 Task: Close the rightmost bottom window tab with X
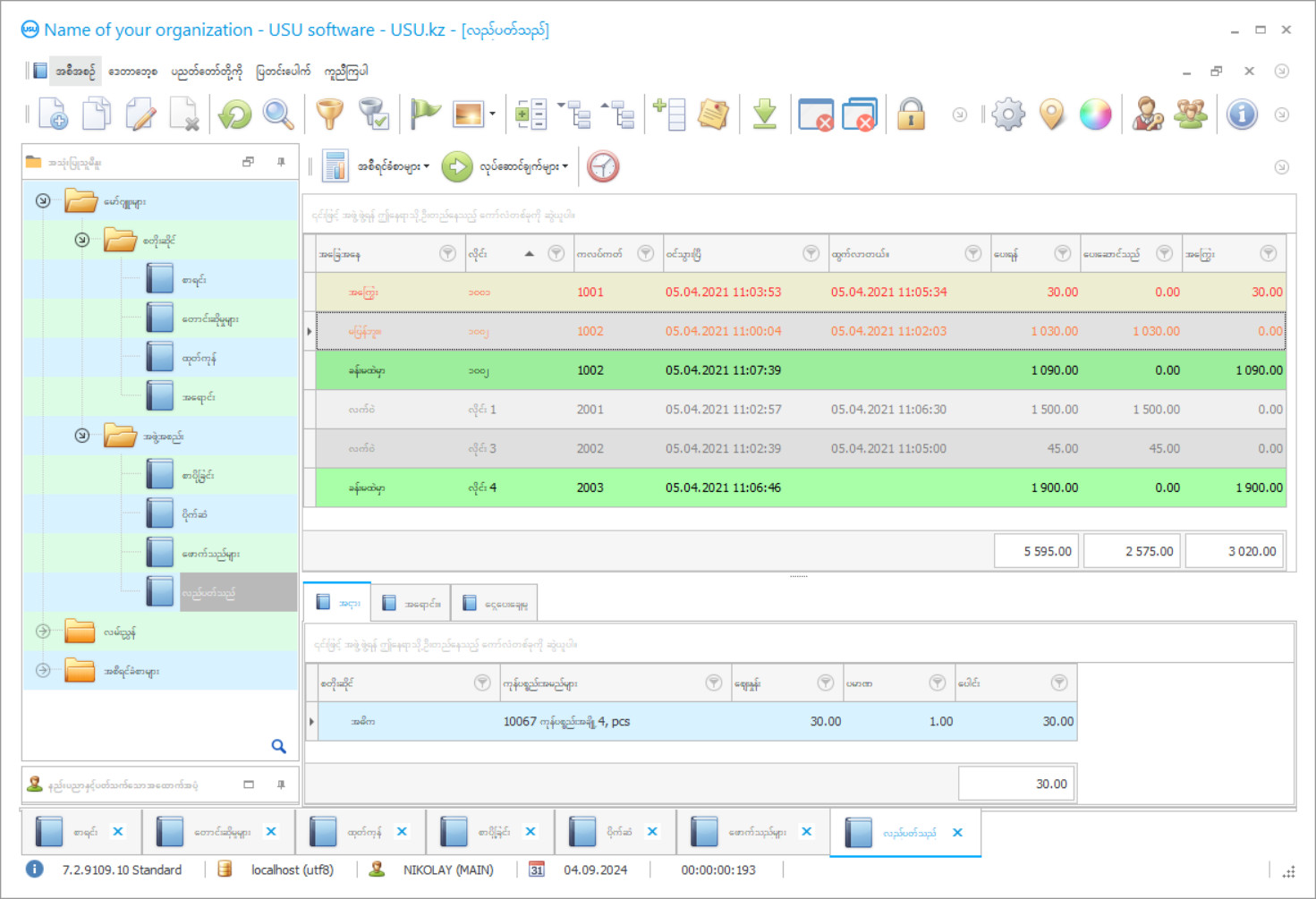click(957, 832)
